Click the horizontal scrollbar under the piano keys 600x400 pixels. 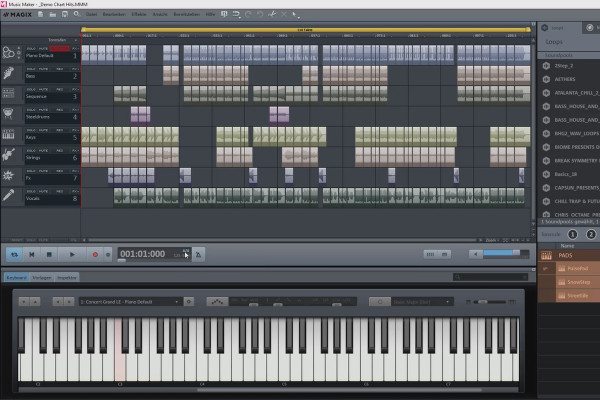339,390
